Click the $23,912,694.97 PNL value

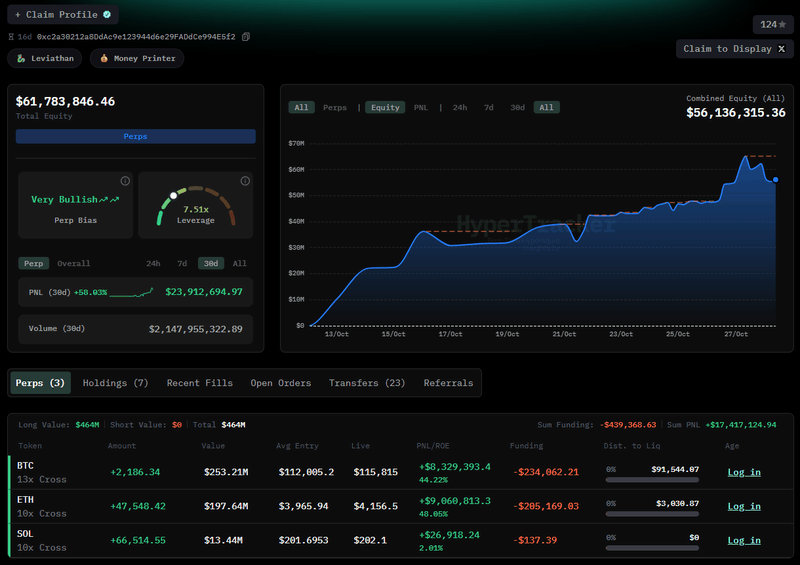pos(204,292)
